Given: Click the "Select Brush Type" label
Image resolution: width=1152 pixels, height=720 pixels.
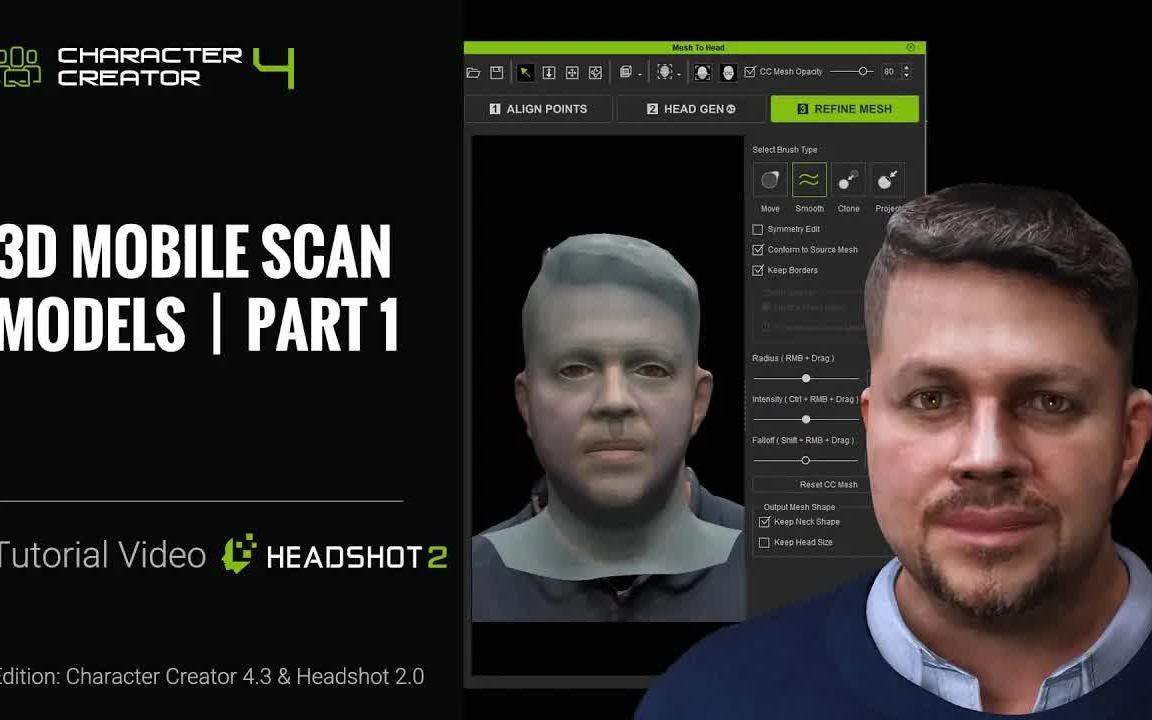Looking at the screenshot, I should (x=785, y=150).
